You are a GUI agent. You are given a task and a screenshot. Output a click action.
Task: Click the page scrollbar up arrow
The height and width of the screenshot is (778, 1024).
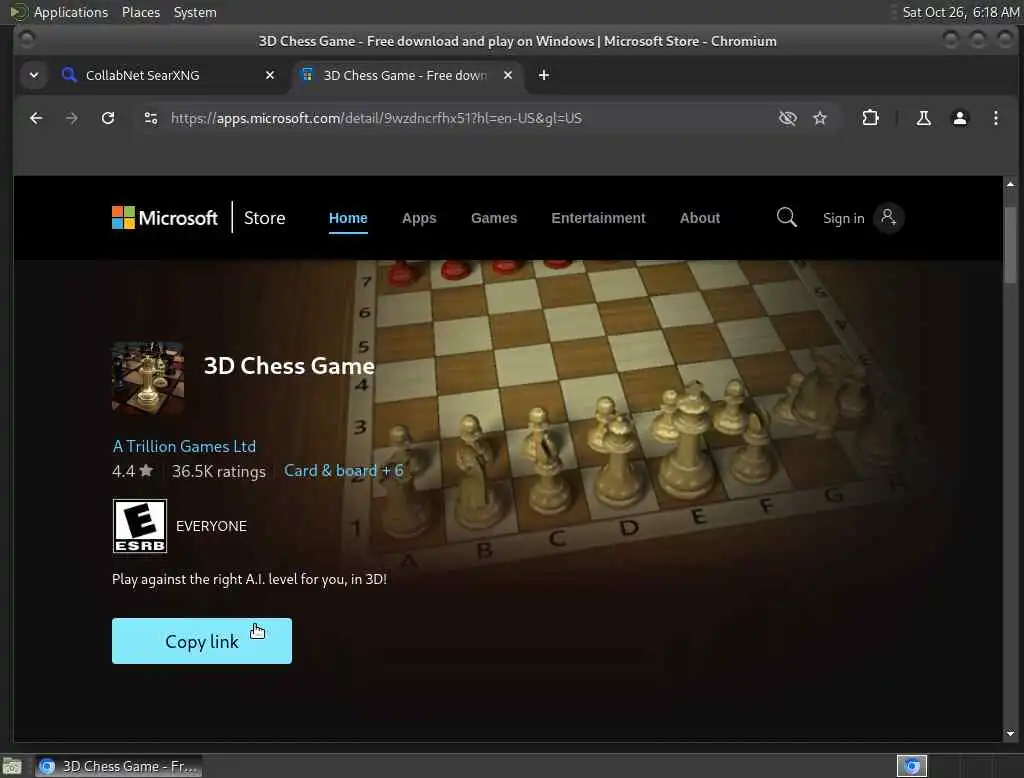pyautogui.click(x=1010, y=184)
